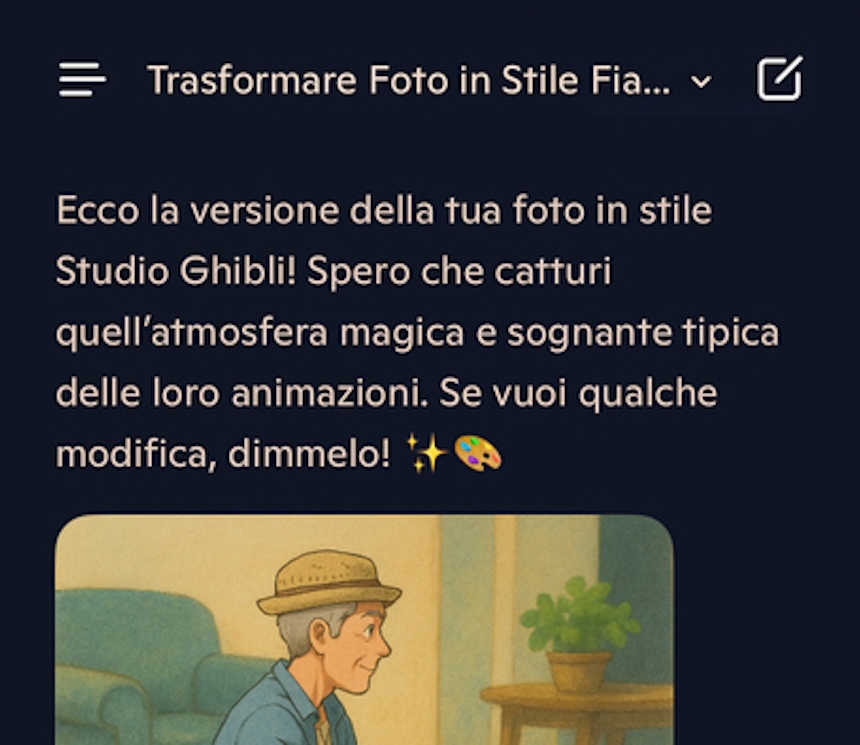Click the word 'modifica,' in the reply text

tap(137, 454)
